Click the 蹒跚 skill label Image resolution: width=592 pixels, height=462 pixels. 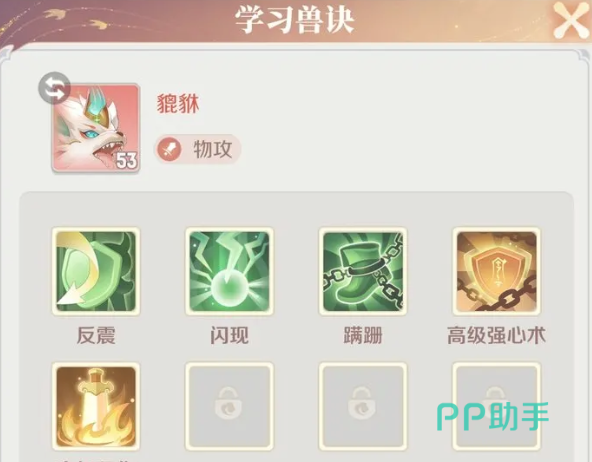click(363, 336)
